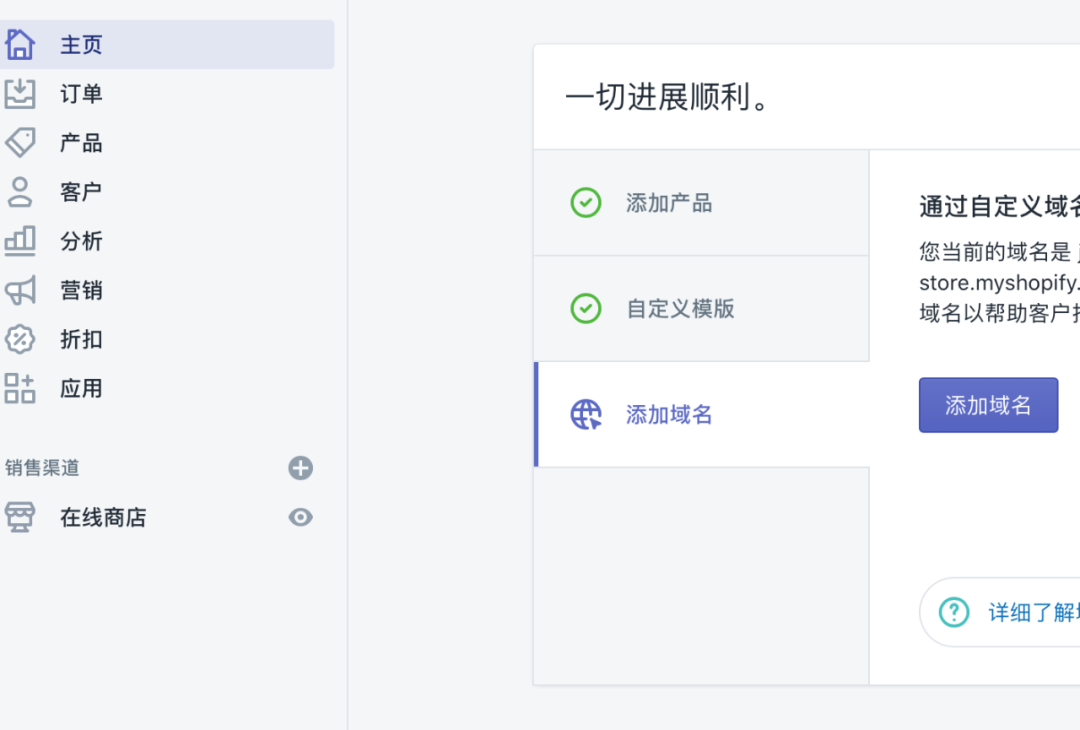
Task: Open the 主页 home icon in sidebar
Action: coord(20,45)
